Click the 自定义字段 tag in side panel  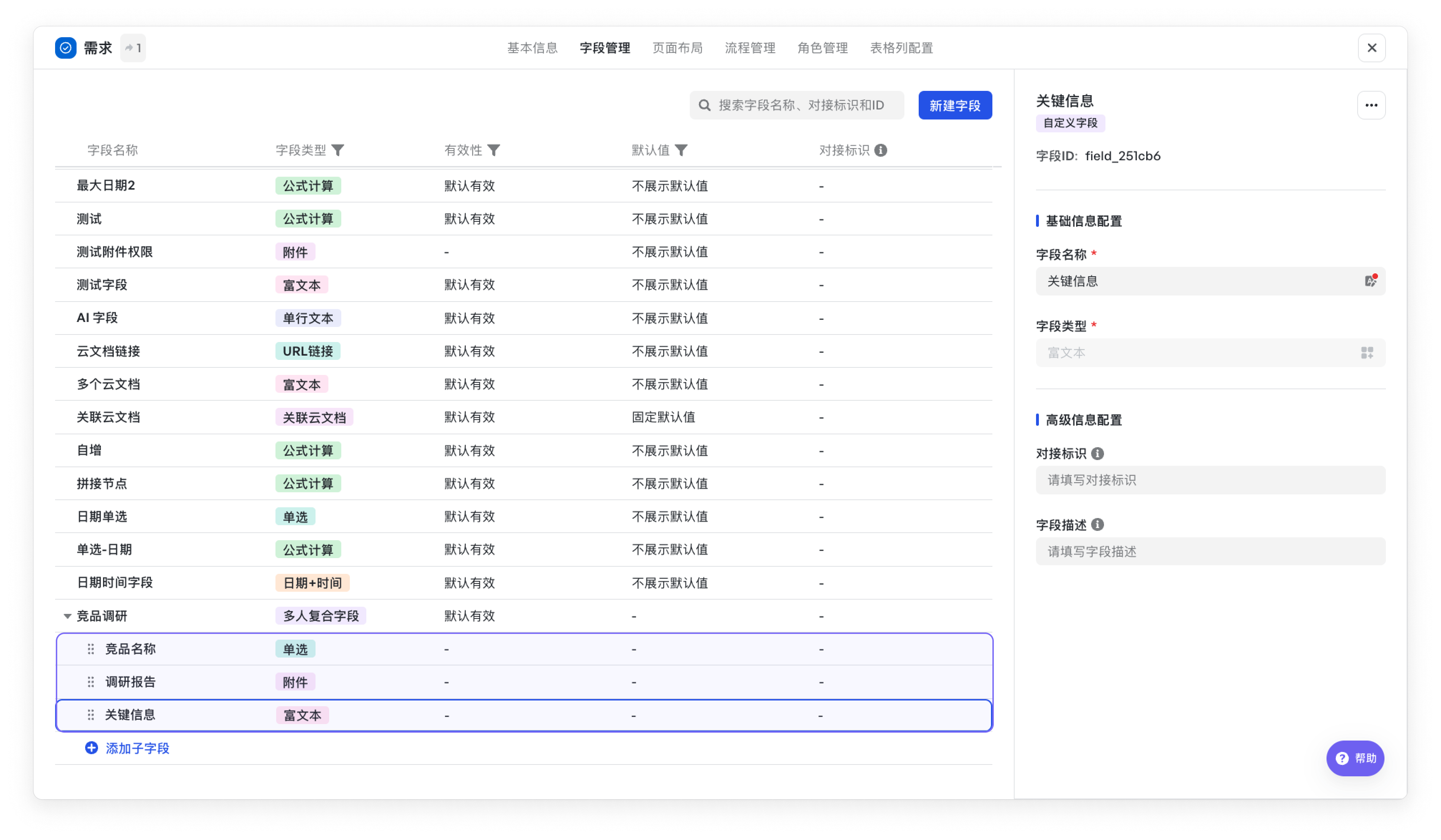coord(1070,123)
